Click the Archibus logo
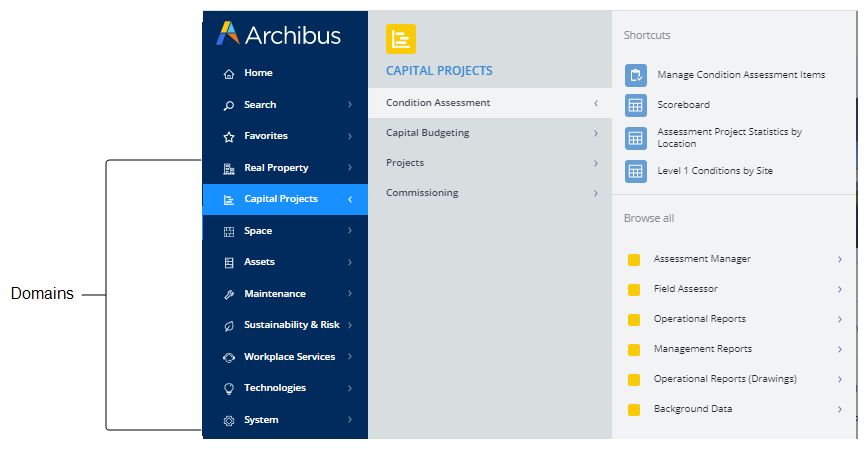The image size is (868, 449). pyautogui.click(x=278, y=35)
